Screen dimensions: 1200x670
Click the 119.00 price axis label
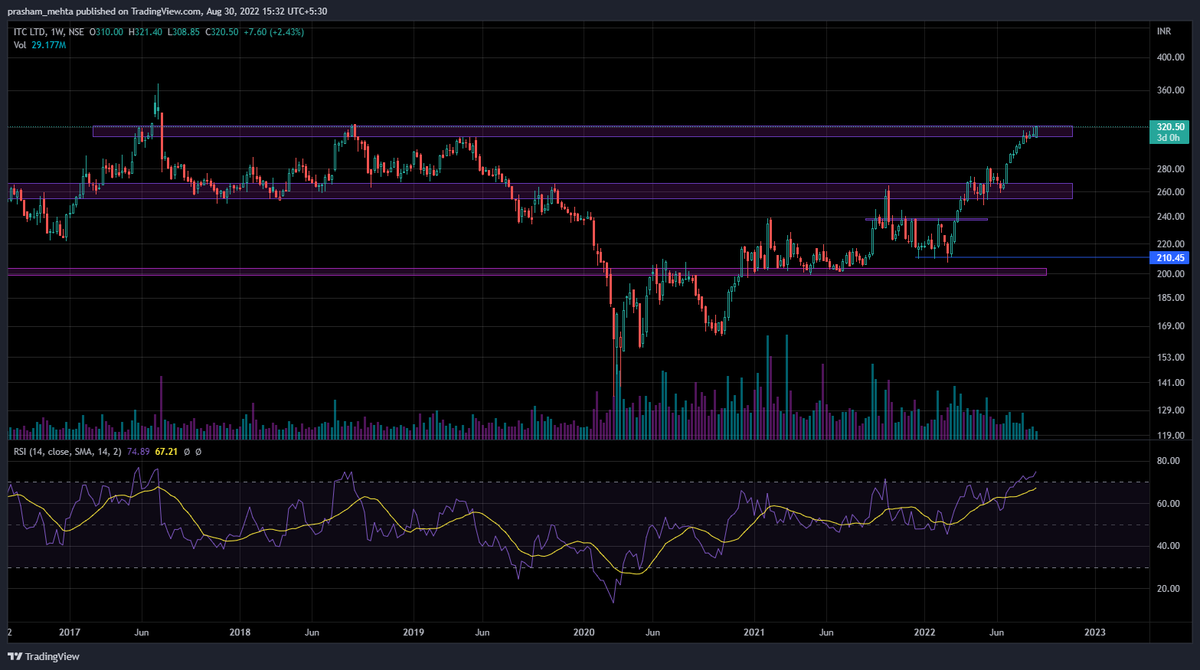click(x=1170, y=436)
